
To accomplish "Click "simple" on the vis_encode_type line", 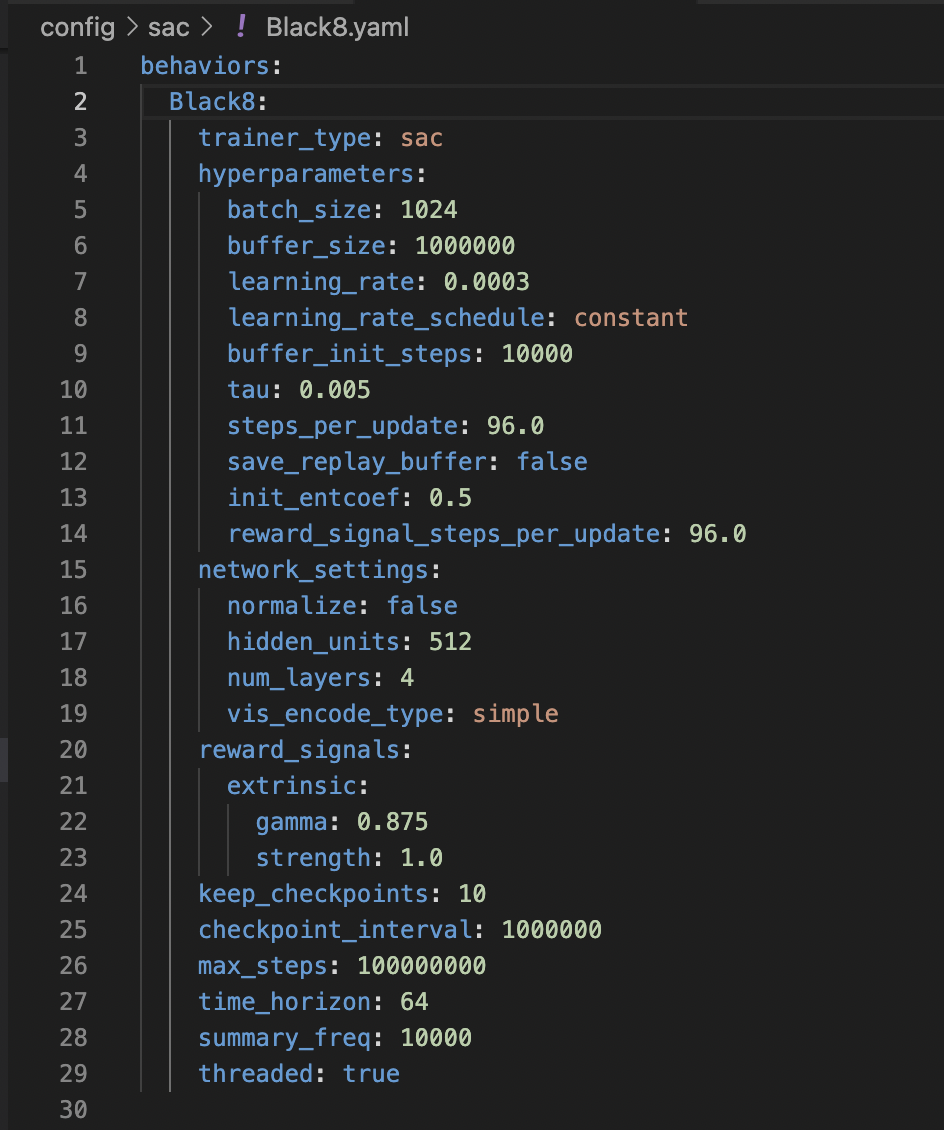I will coord(514,713).
